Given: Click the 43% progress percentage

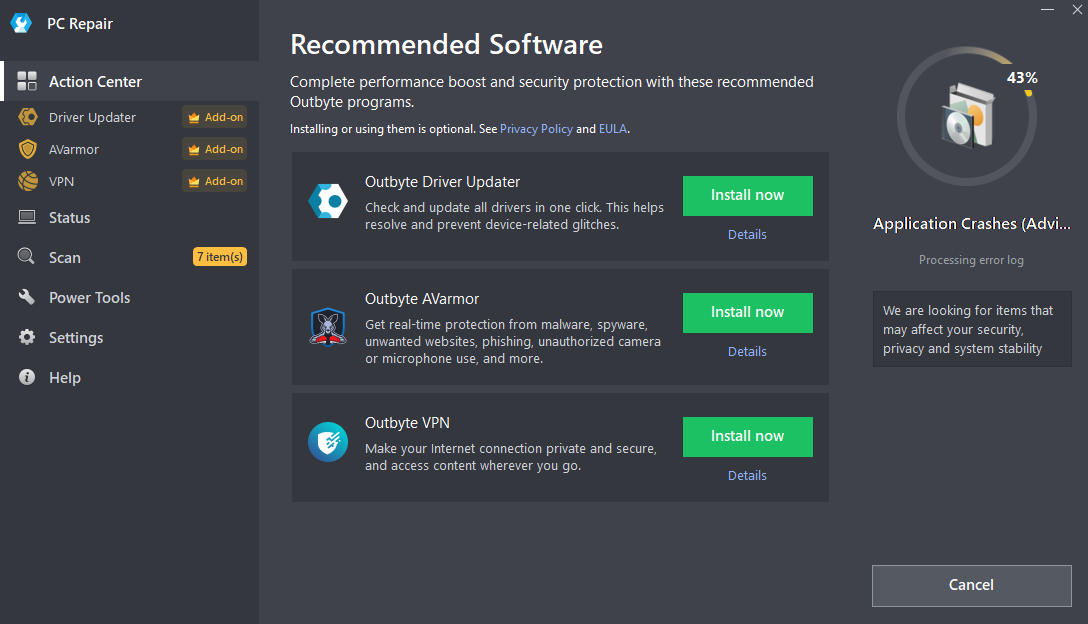Looking at the screenshot, I should (x=1022, y=78).
